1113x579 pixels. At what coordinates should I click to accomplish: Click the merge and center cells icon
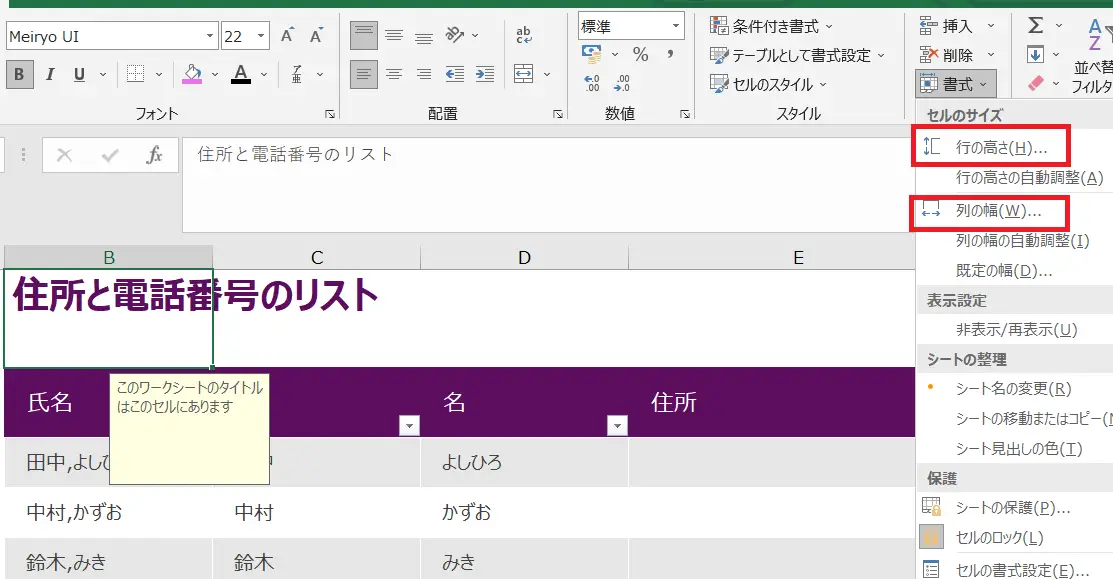523,74
